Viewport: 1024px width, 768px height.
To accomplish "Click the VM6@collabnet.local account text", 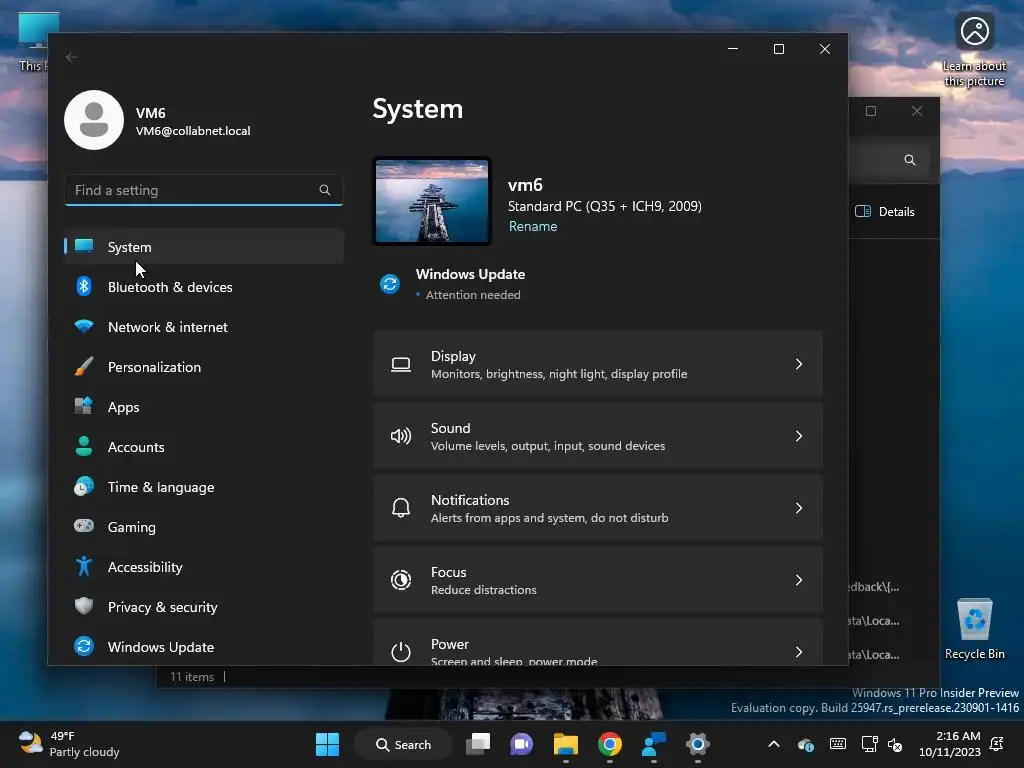I will point(193,131).
